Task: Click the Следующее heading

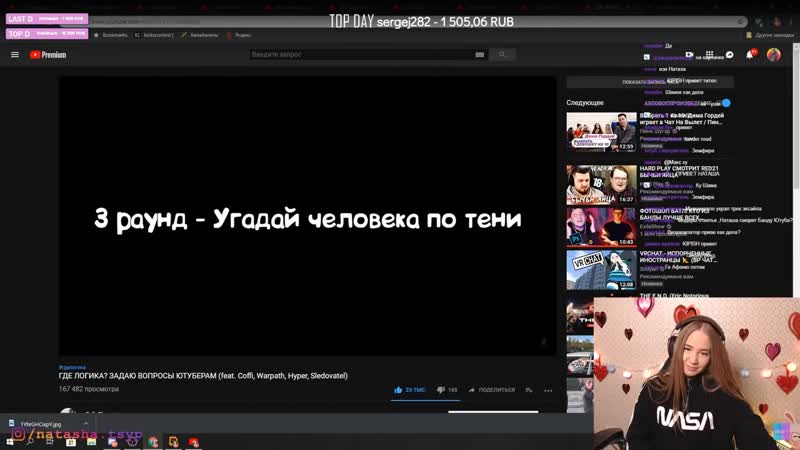Action: [585, 103]
